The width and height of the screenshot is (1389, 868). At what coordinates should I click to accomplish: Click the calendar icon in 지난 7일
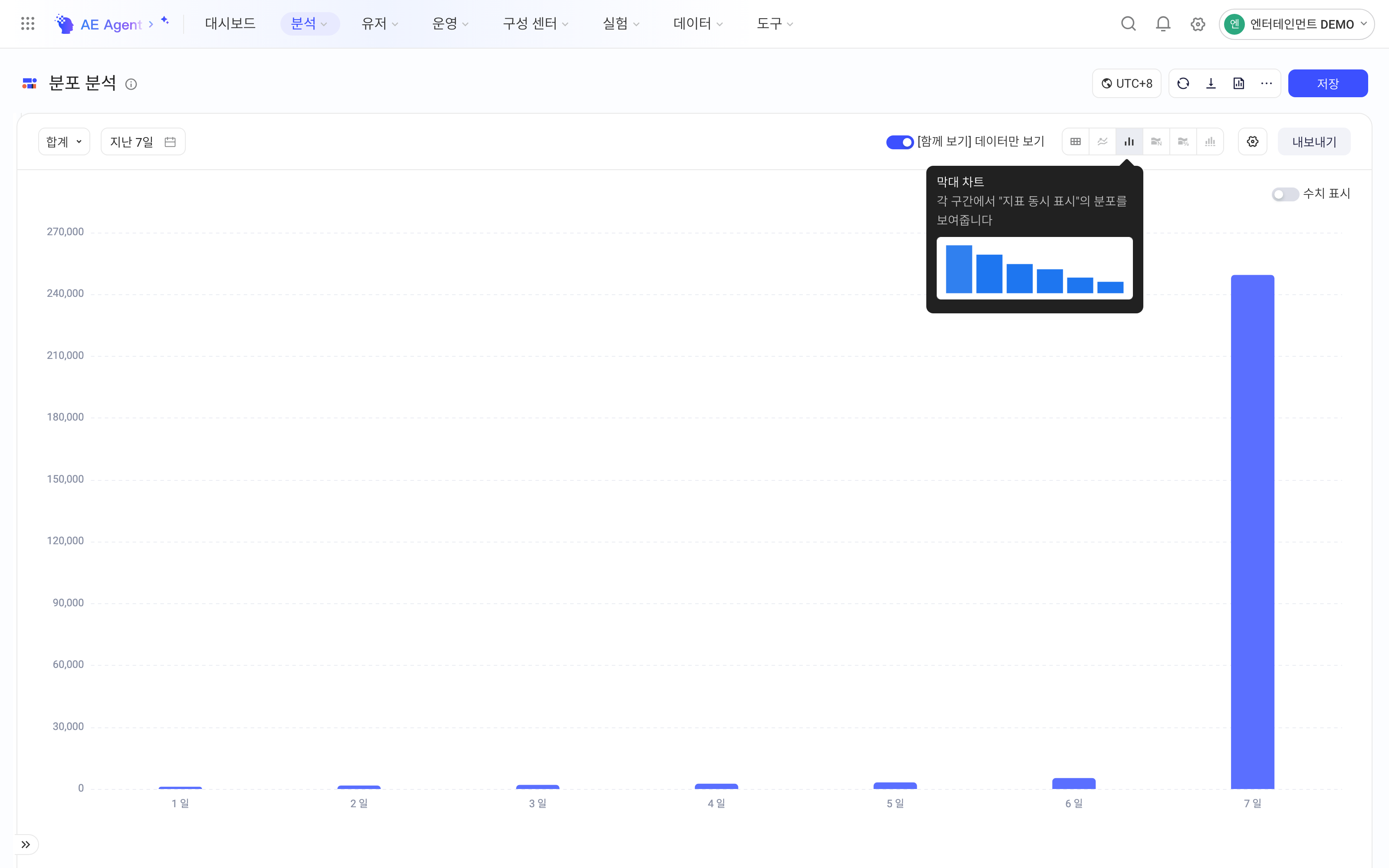tap(170, 142)
